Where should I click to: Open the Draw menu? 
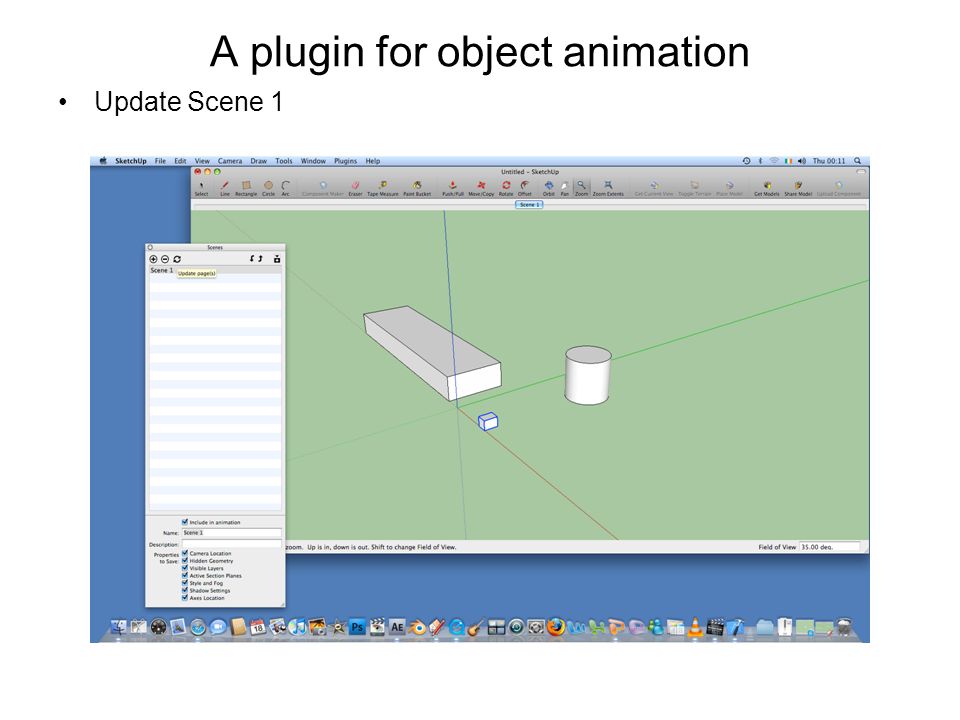click(x=258, y=161)
